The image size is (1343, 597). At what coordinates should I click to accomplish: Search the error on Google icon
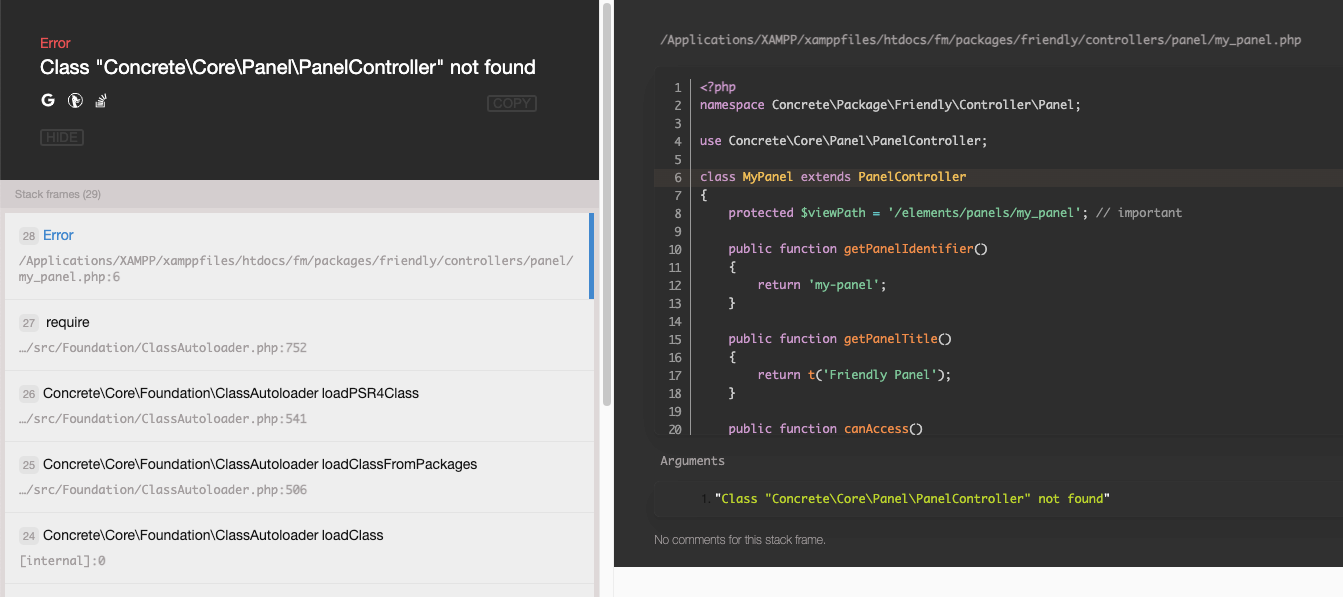(47, 100)
